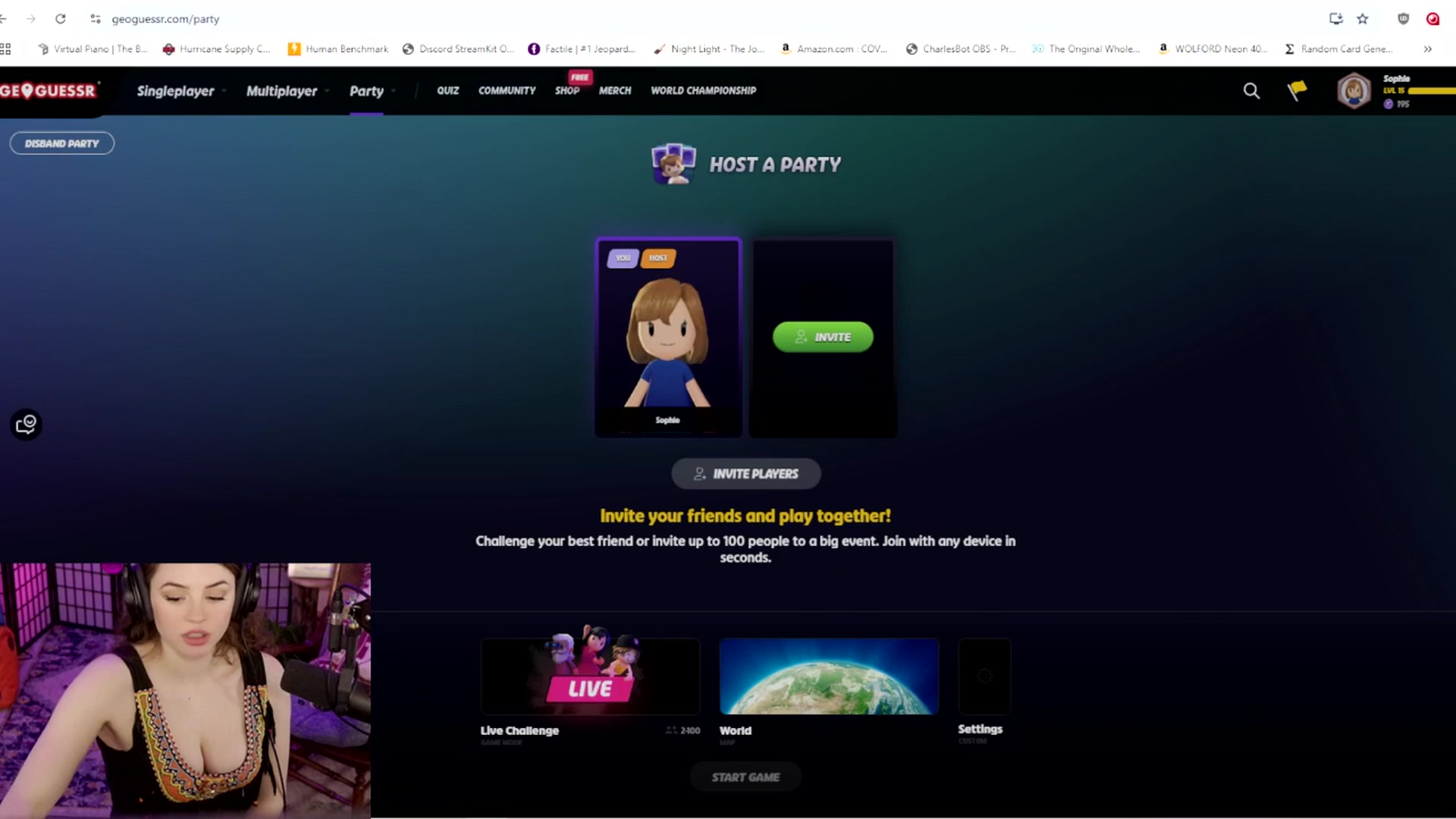Open Sophie's profile avatar in the header

tap(1354, 91)
